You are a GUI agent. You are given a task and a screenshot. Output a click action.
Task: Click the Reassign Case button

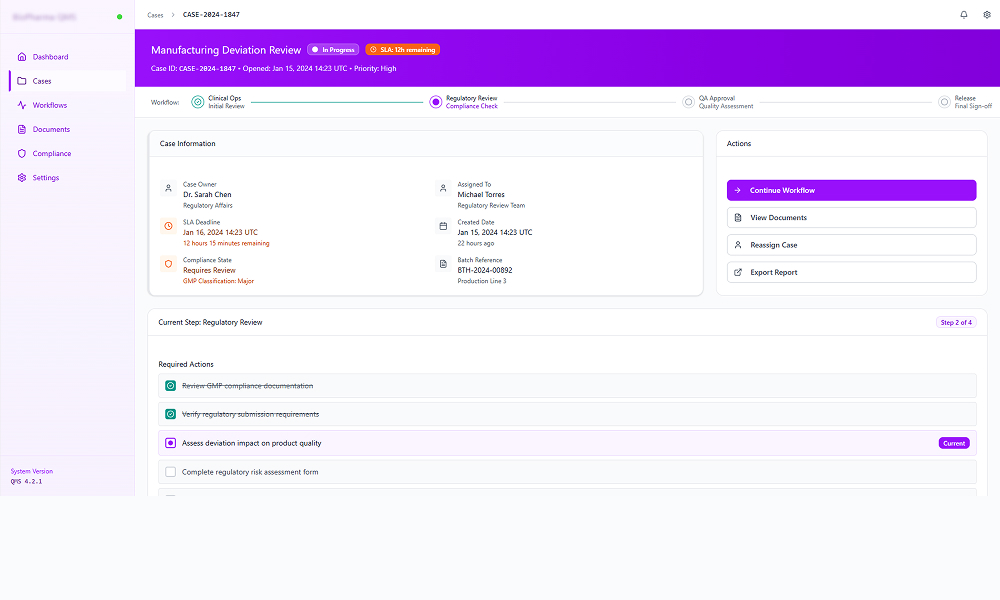(851, 245)
